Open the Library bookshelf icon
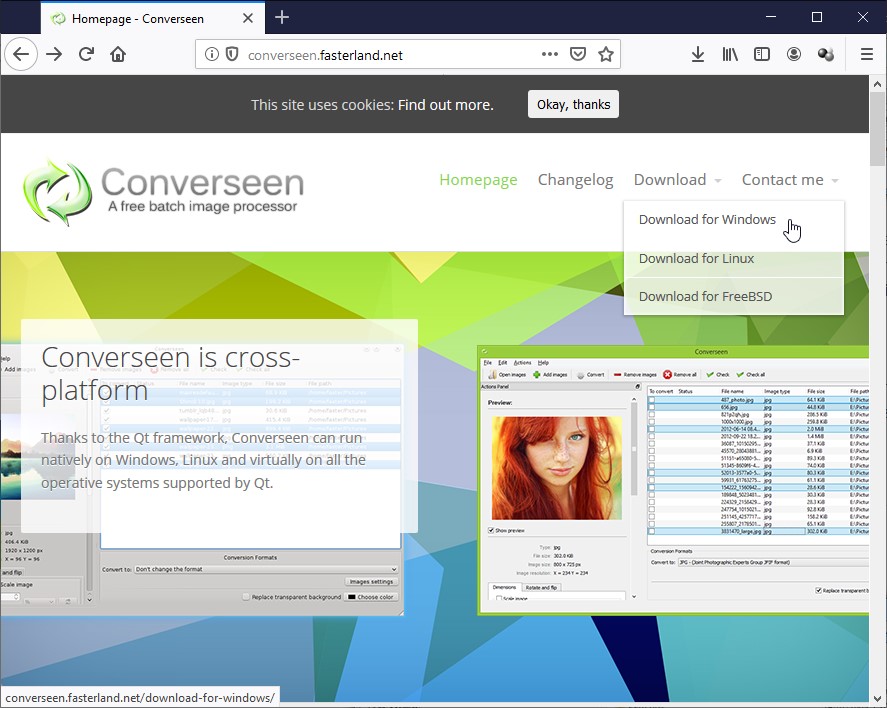887x708 pixels. pos(730,55)
